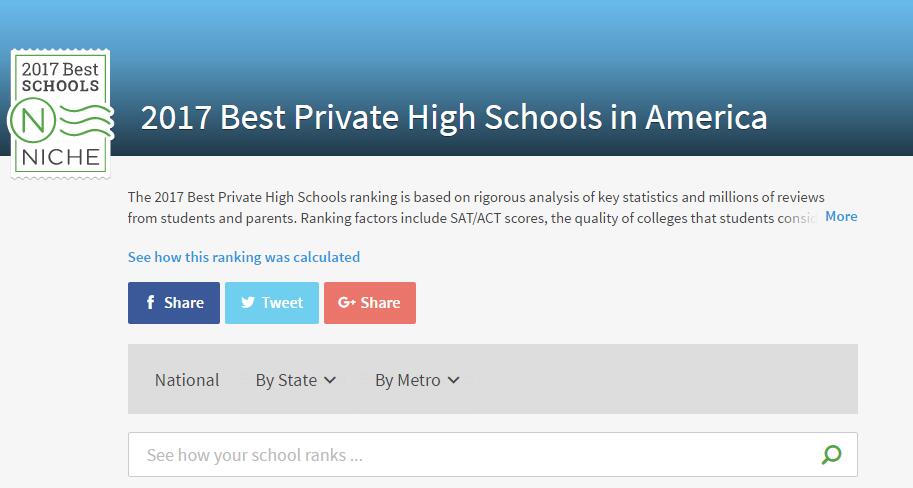Open "See how this ranking was calculated"
Screen dimensions: 913x488
[x=244, y=257]
